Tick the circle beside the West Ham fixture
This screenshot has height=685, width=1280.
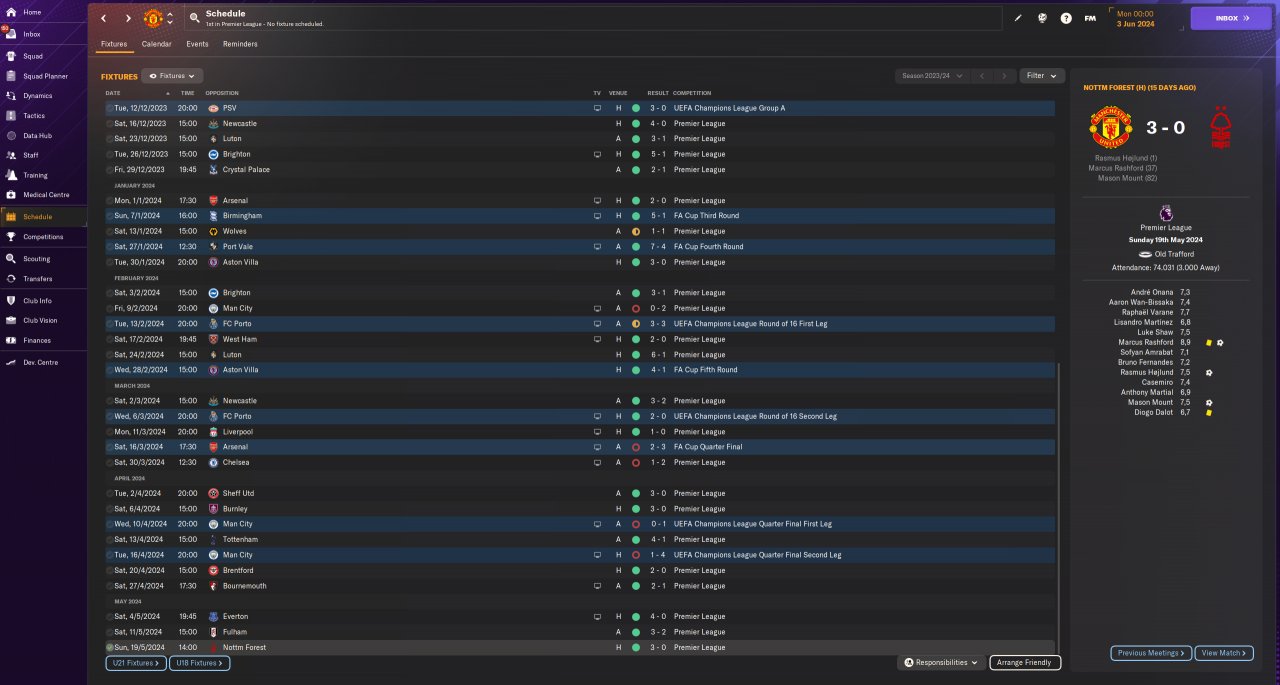(110, 339)
